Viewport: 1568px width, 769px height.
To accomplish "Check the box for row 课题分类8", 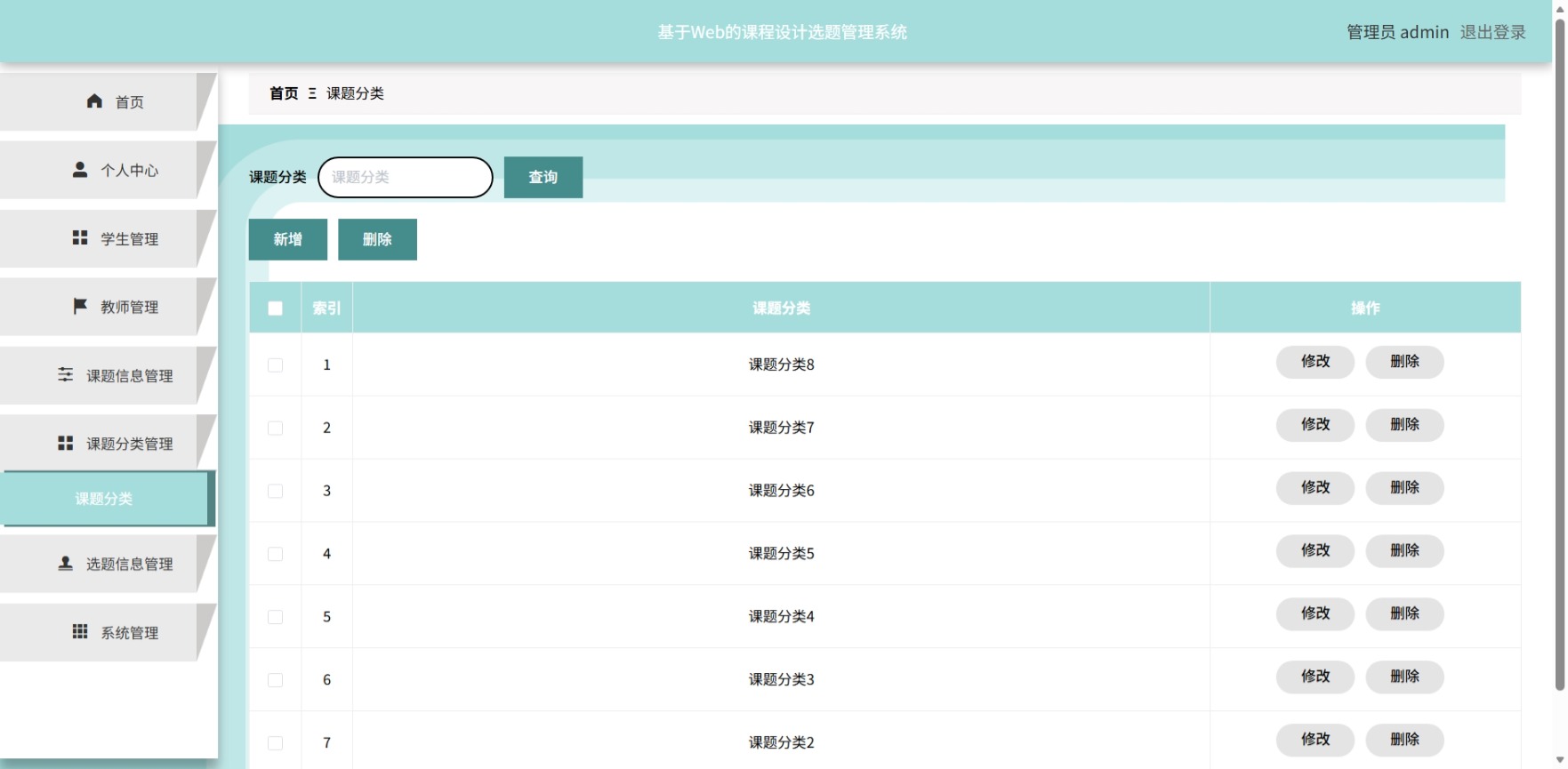I will coord(276,364).
